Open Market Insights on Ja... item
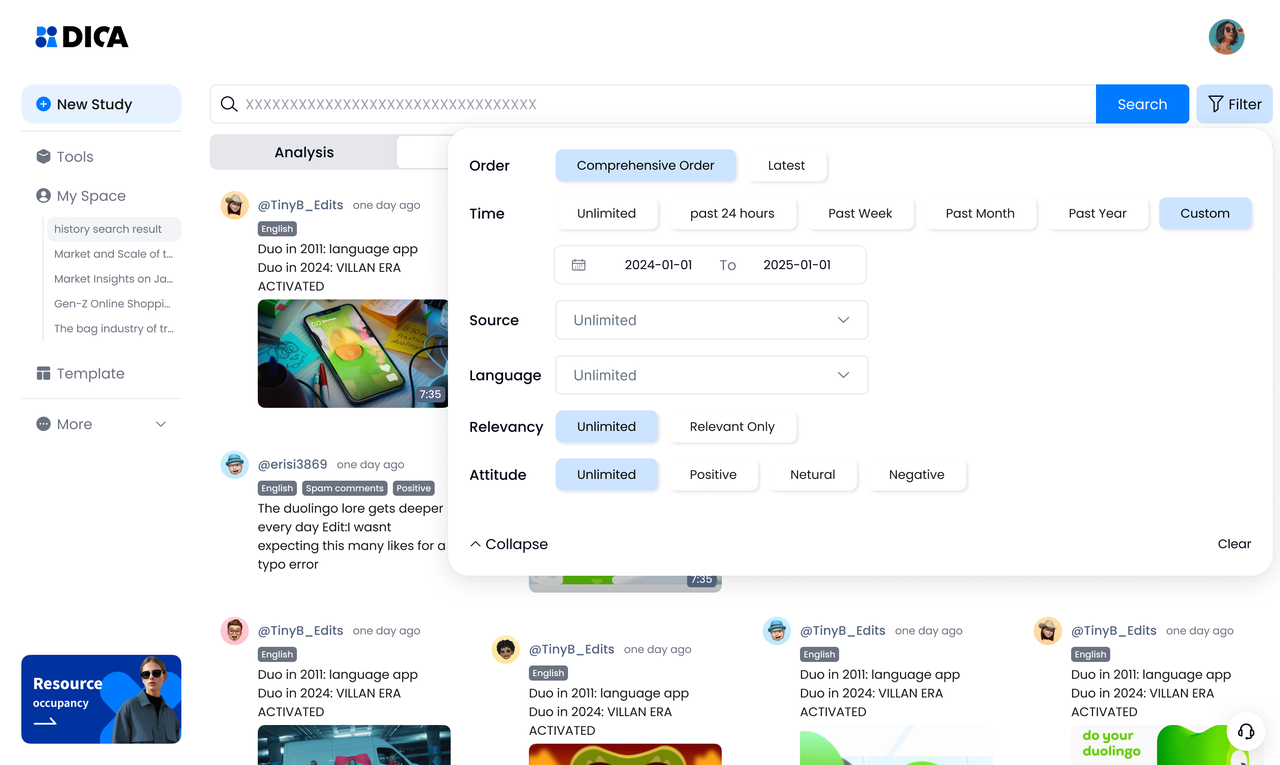 click(113, 279)
